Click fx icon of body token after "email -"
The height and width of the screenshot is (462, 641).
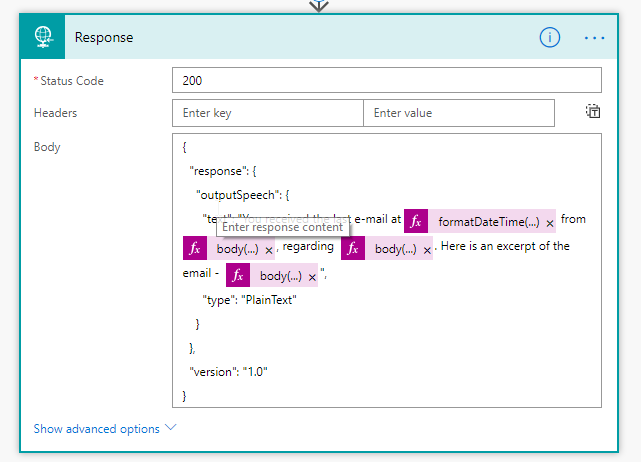tap(239, 276)
